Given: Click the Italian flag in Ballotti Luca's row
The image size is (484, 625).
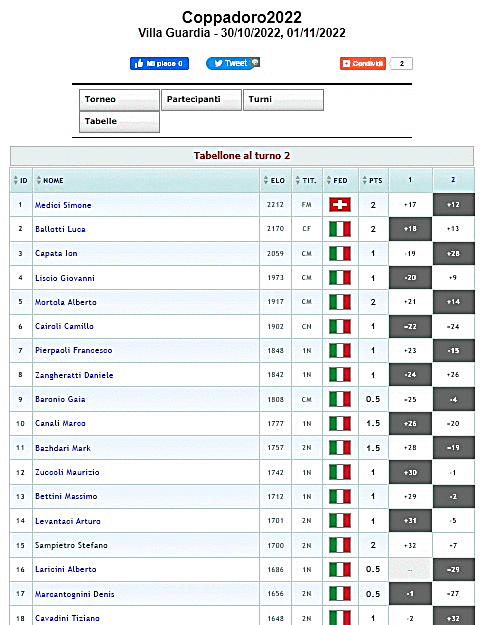Looking at the screenshot, I should 340,229.
